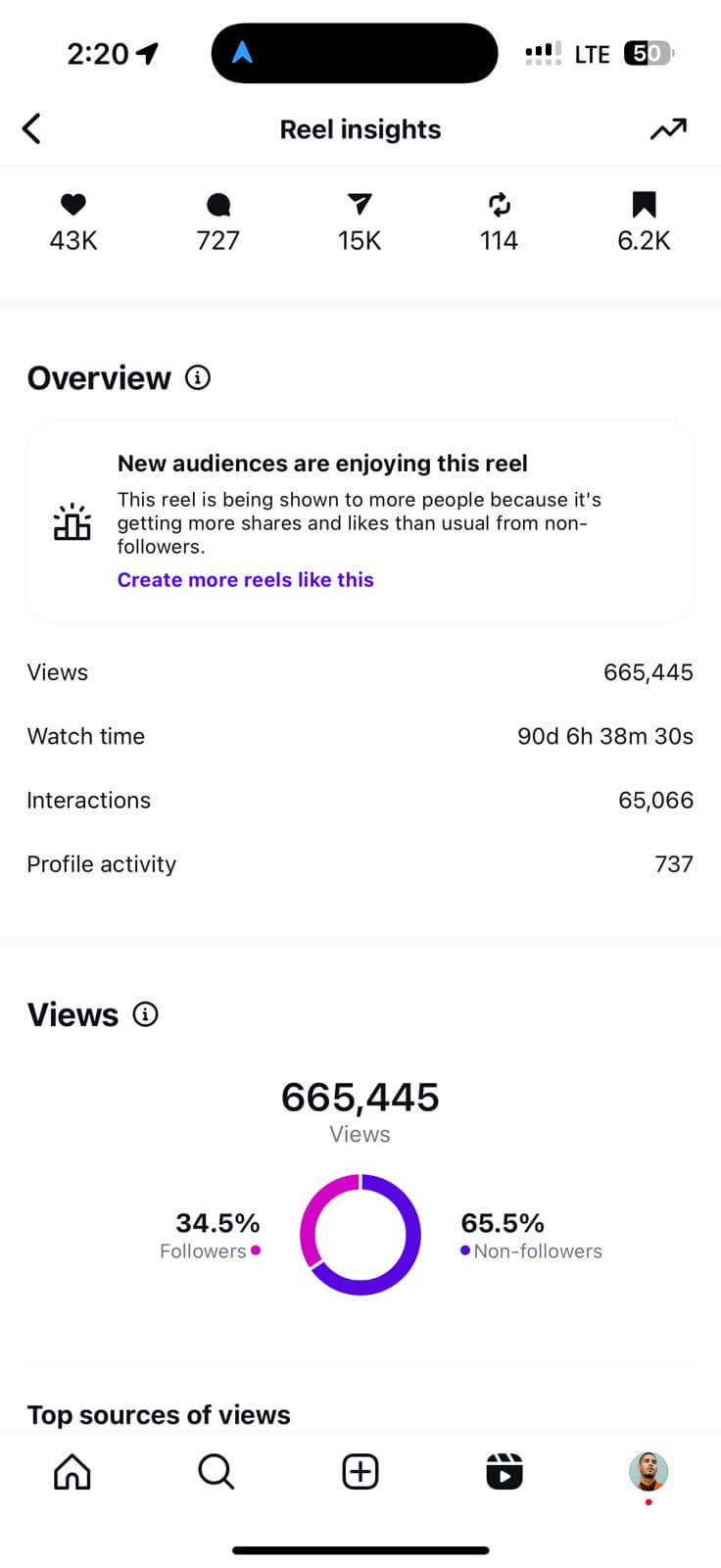Image resolution: width=721 pixels, height=1568 pixels.
Task: Tap the back arrow chevron
Action: click(32, 128)
